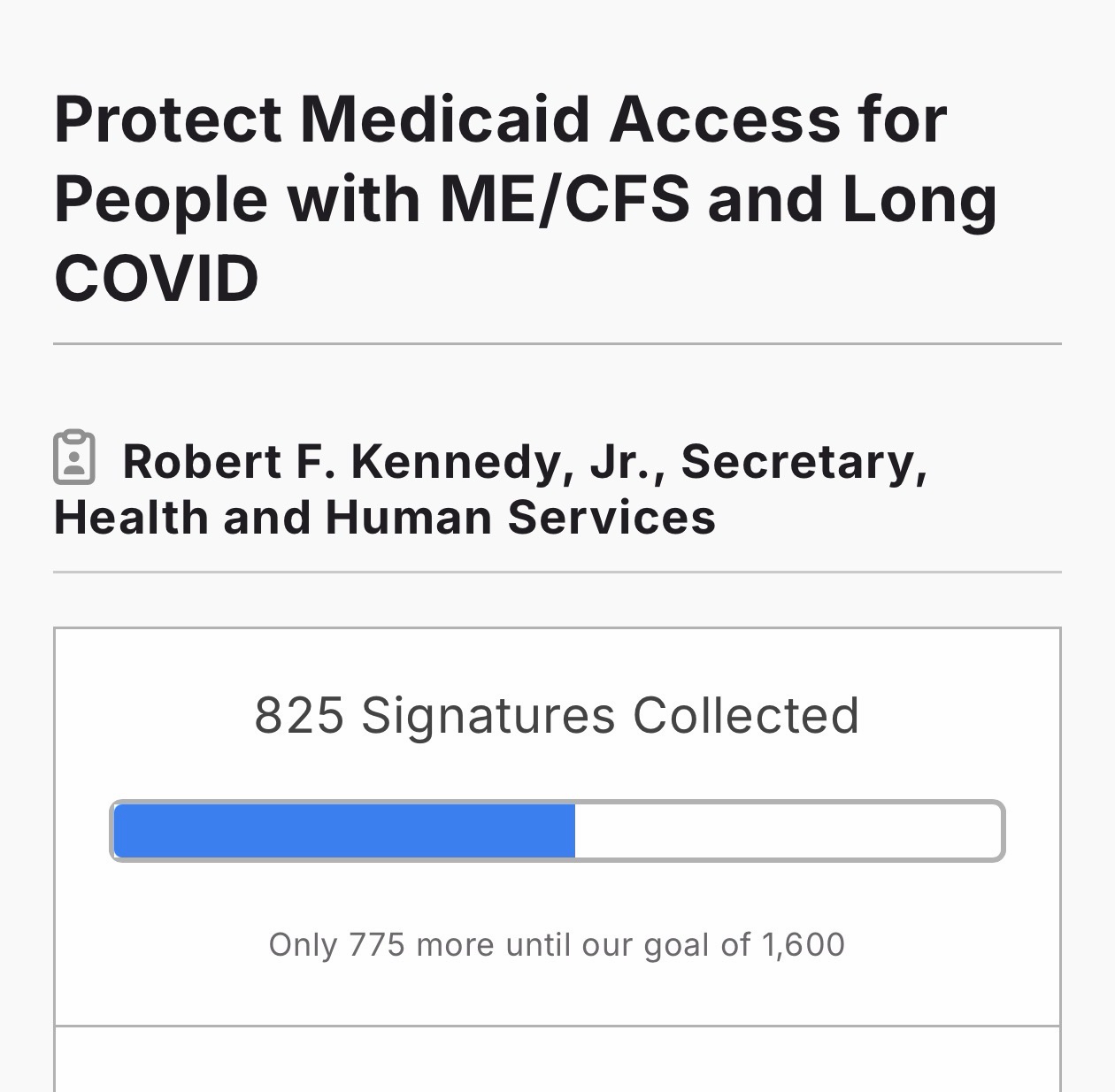
Task: Click ME/CFS in the petition title
Action: click(565, 198)
